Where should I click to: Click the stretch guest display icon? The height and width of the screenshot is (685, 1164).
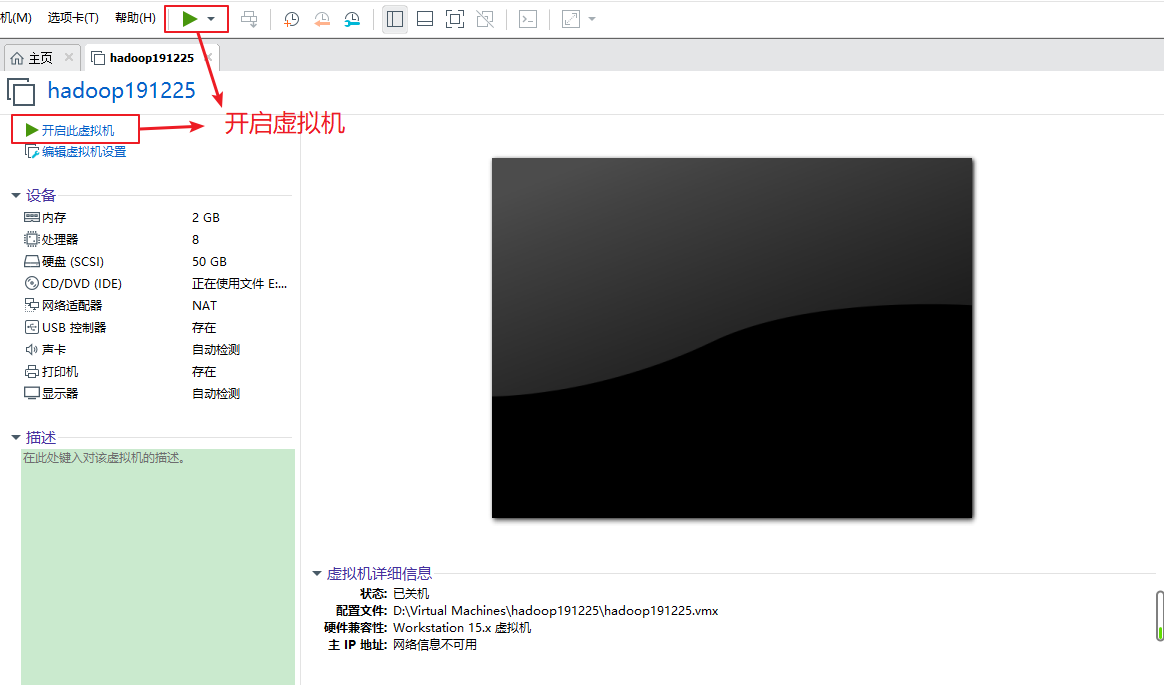click(x=571, y=19)
